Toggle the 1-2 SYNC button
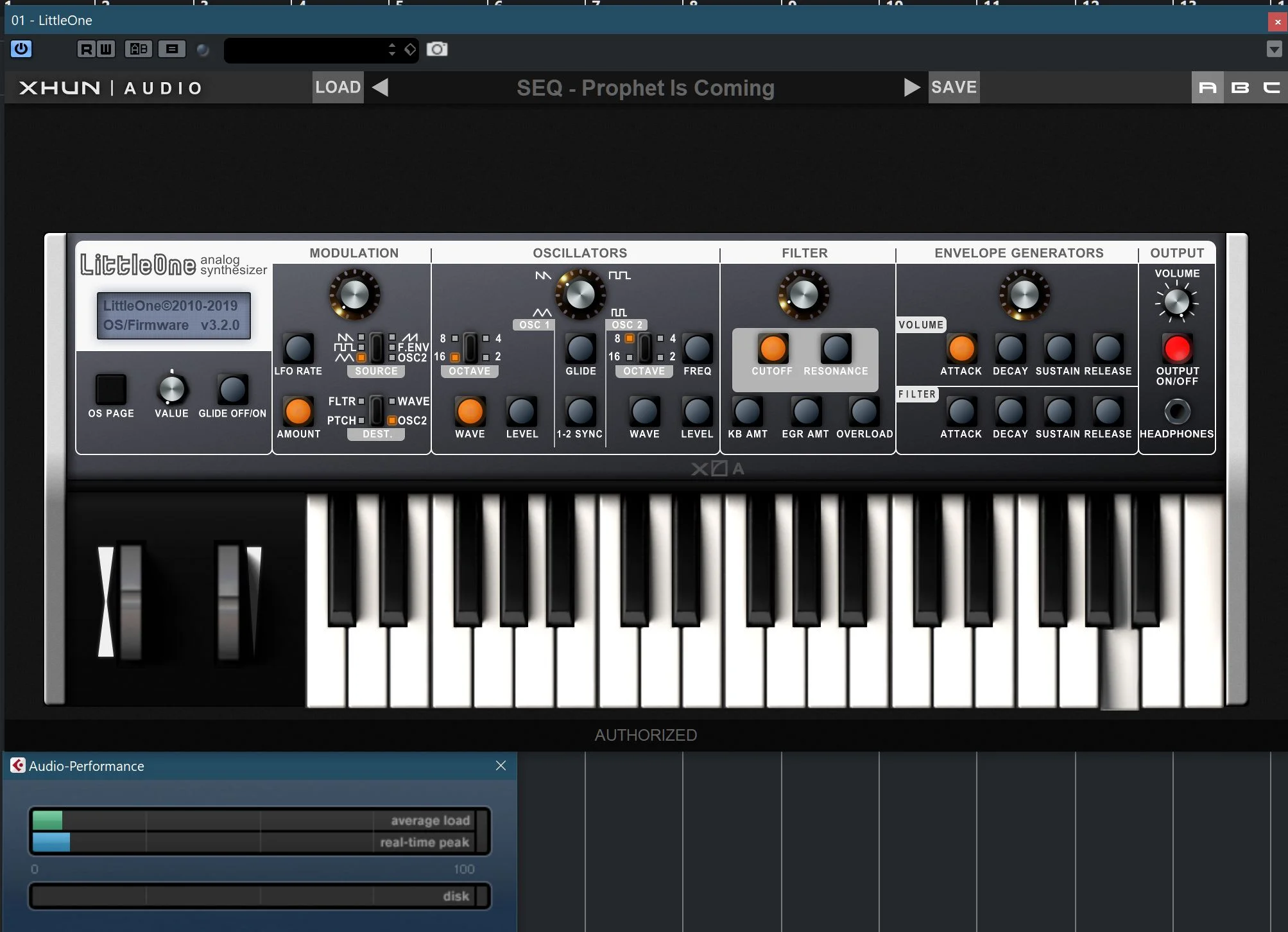This screenshot has height=932, width=1288. [580, 411]
